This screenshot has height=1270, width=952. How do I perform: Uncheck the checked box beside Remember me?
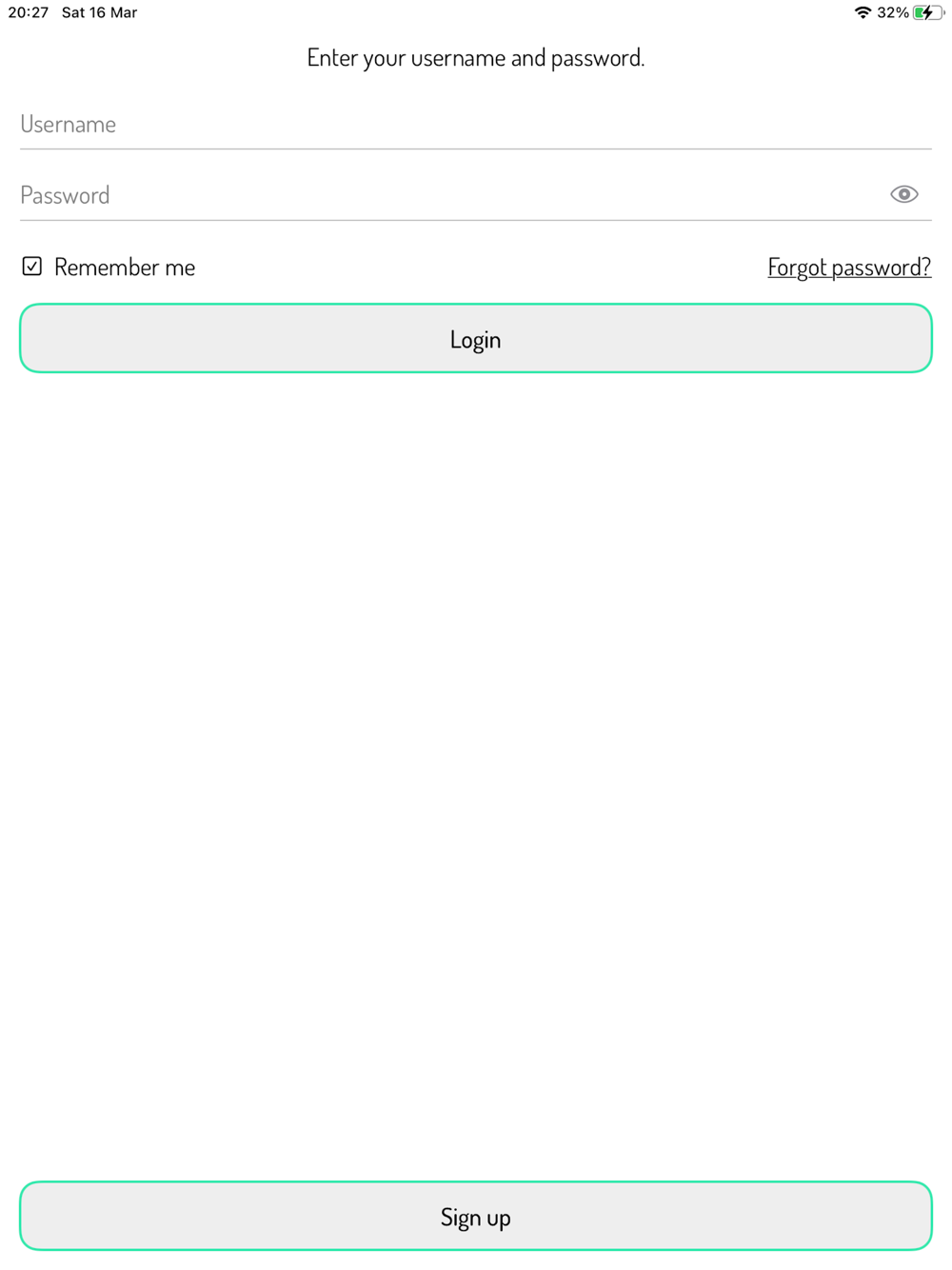click(32, 267)
